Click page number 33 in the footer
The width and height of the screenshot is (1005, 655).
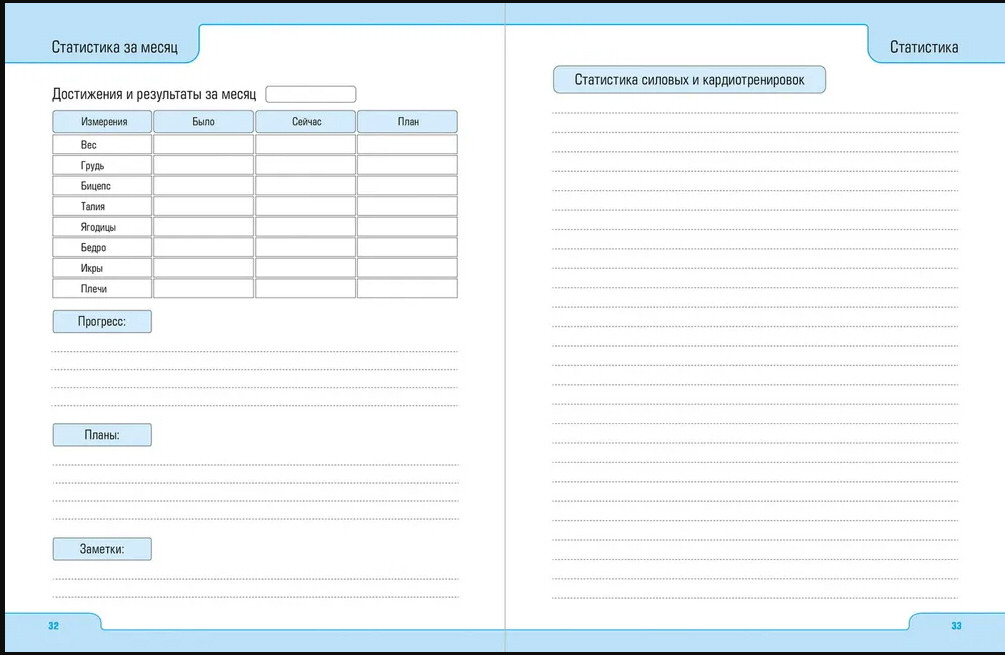(x=956, y=626)
